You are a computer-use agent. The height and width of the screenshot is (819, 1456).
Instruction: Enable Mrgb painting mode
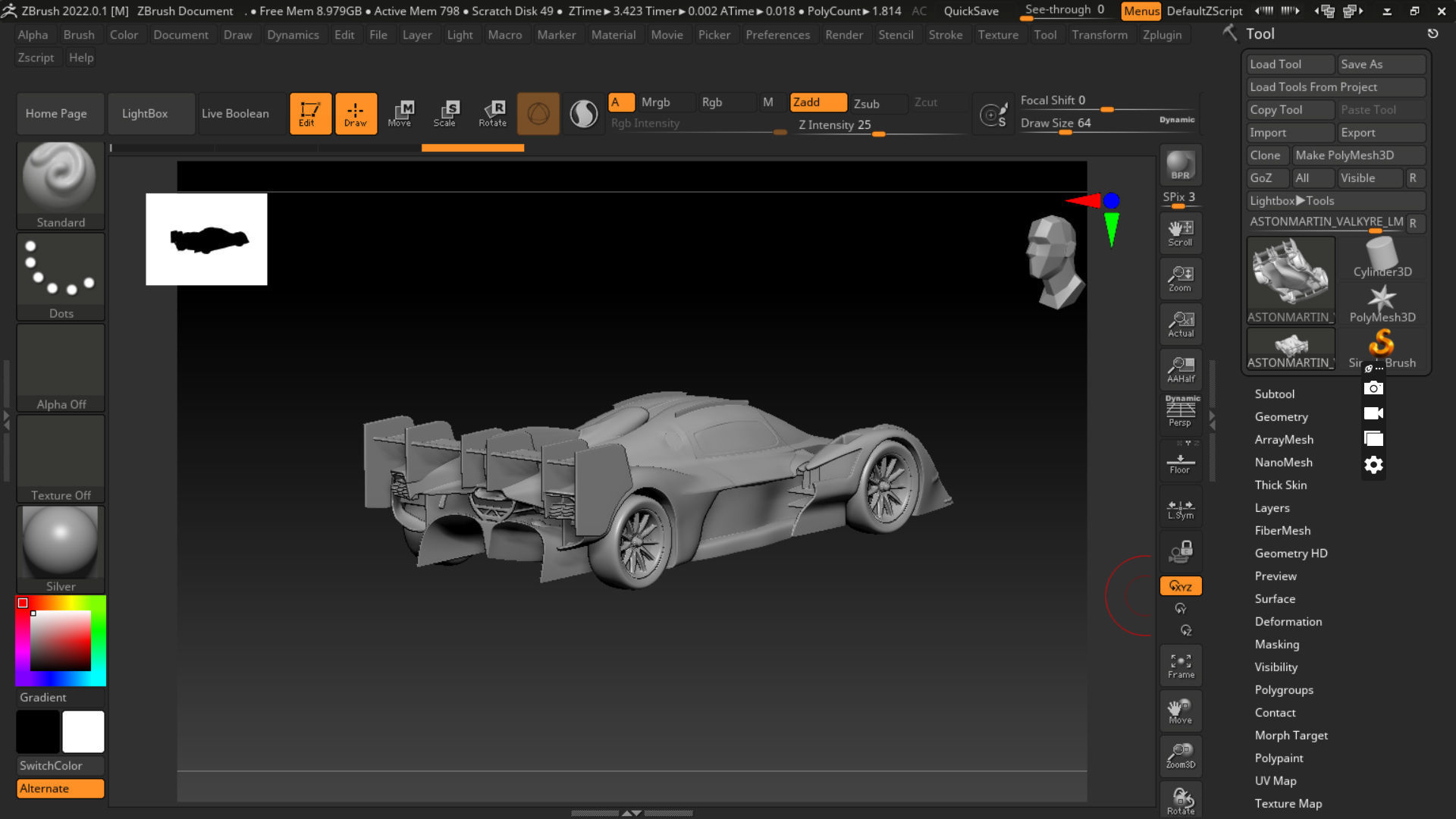(x=667, y=102)
